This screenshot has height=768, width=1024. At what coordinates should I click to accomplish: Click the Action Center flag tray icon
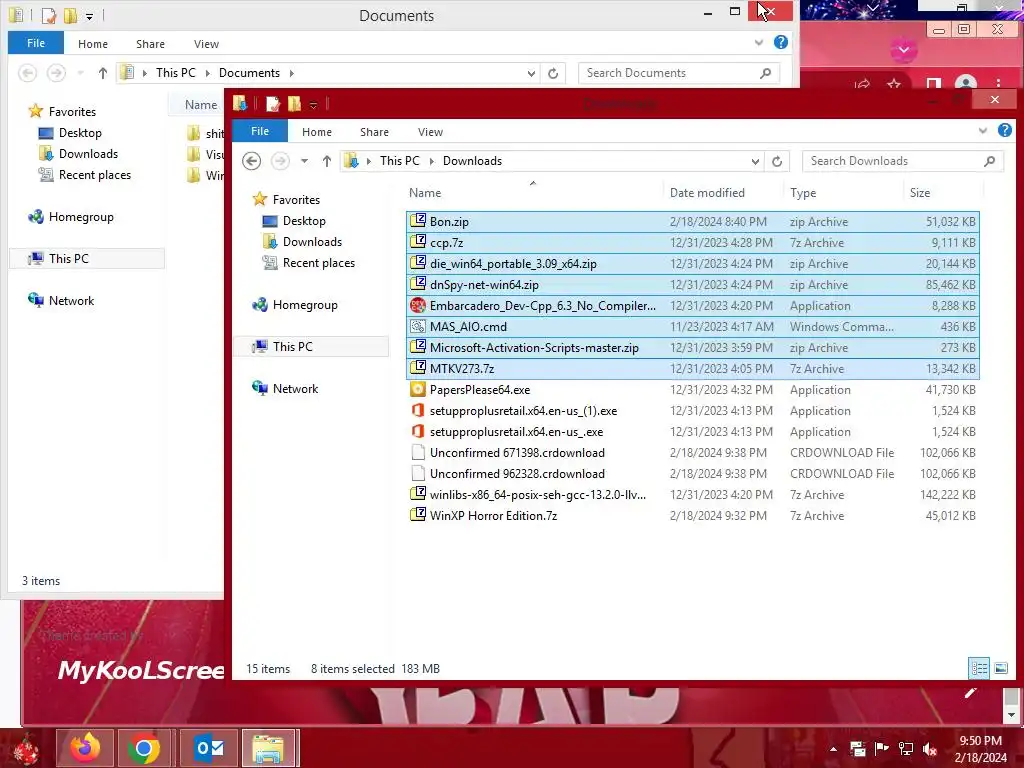click(881, 748)
